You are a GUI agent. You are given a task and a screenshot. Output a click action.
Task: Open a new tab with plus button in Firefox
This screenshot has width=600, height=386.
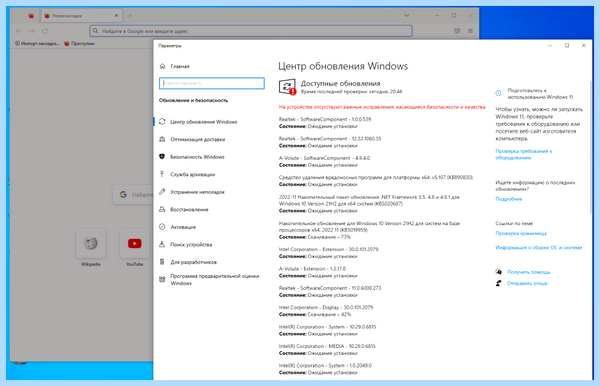coord(130,16)
